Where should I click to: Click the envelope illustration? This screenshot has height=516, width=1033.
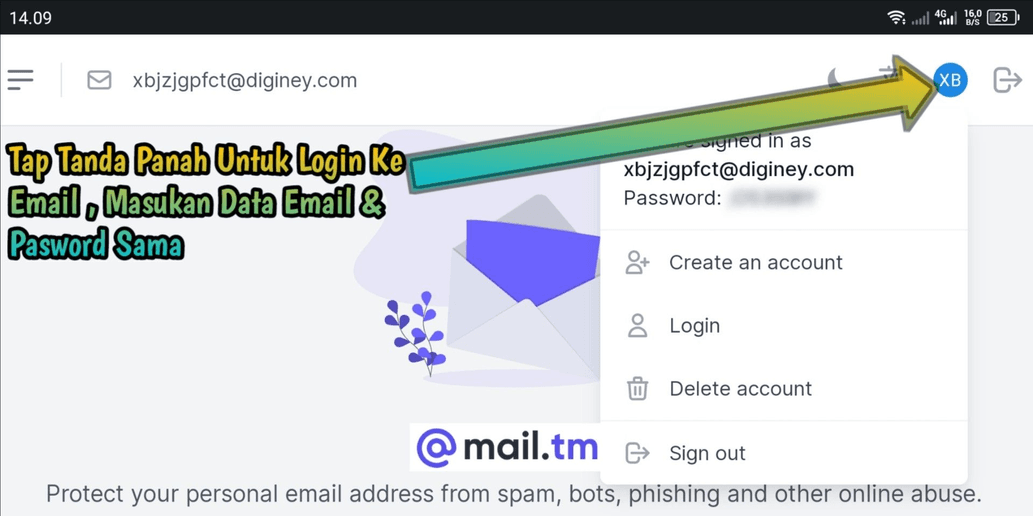pyautogui.click(x=524, y=287)
